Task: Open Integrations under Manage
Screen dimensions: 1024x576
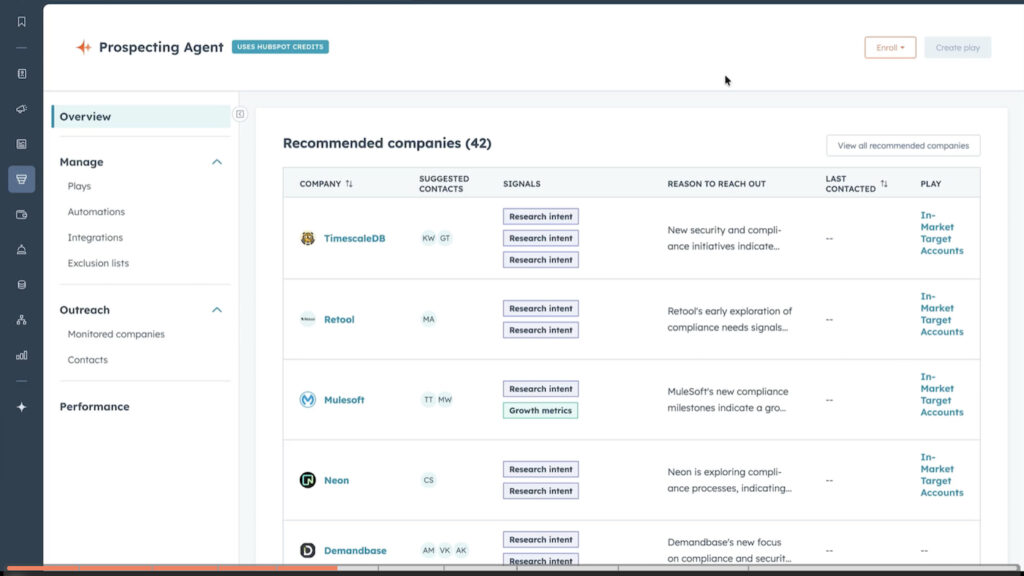Action: [x=95, y=238]
